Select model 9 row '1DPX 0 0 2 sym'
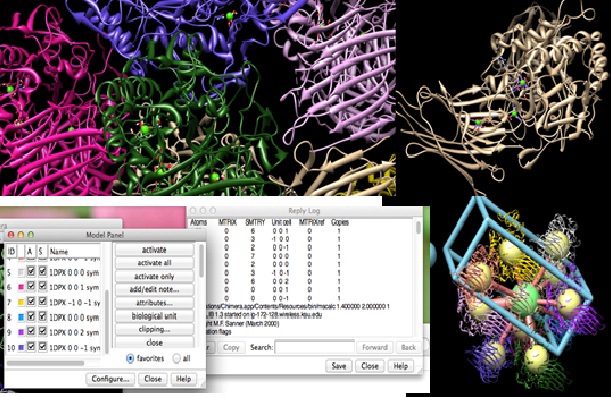Viewport: 611px width, 397px height. tap(53, 332)
